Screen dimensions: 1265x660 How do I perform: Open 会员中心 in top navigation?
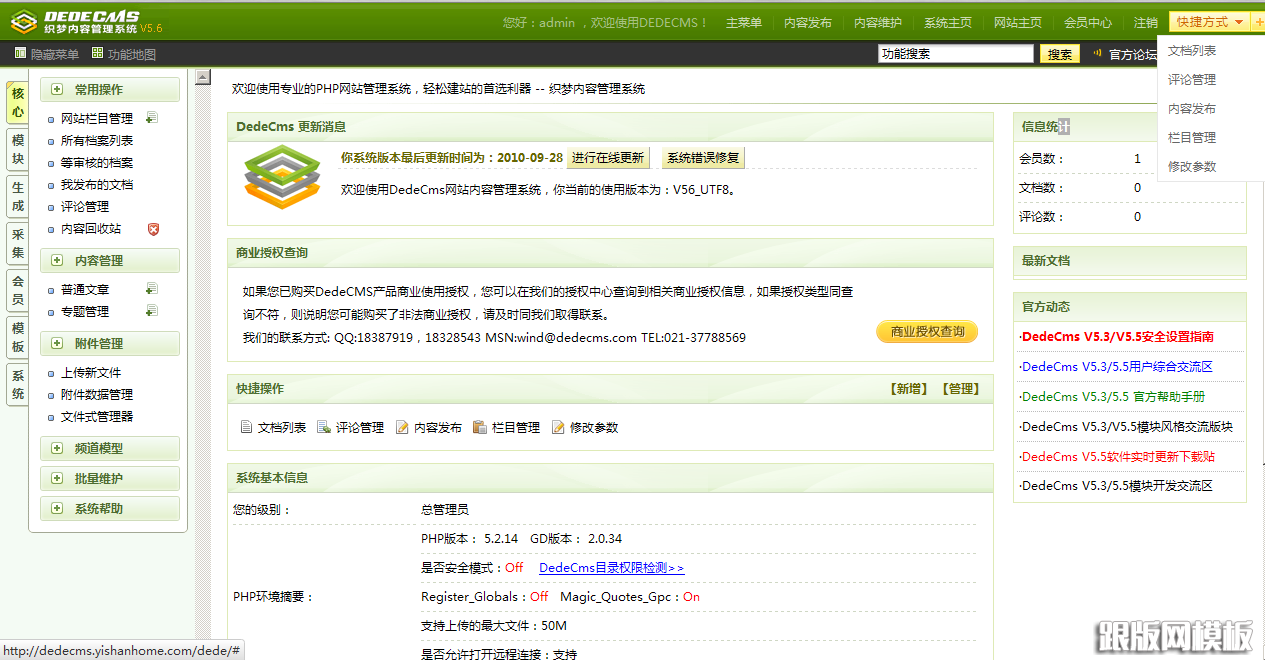(1088, 23)
